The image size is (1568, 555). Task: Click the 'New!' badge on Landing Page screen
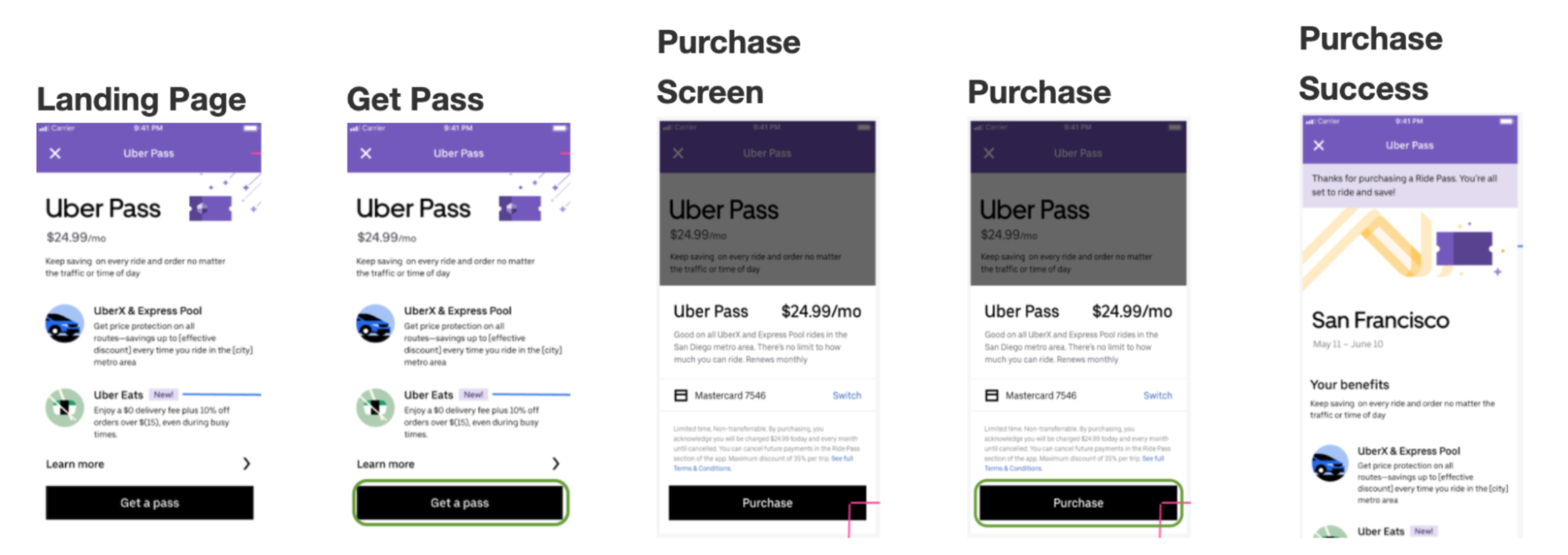(x=163, y=395)
